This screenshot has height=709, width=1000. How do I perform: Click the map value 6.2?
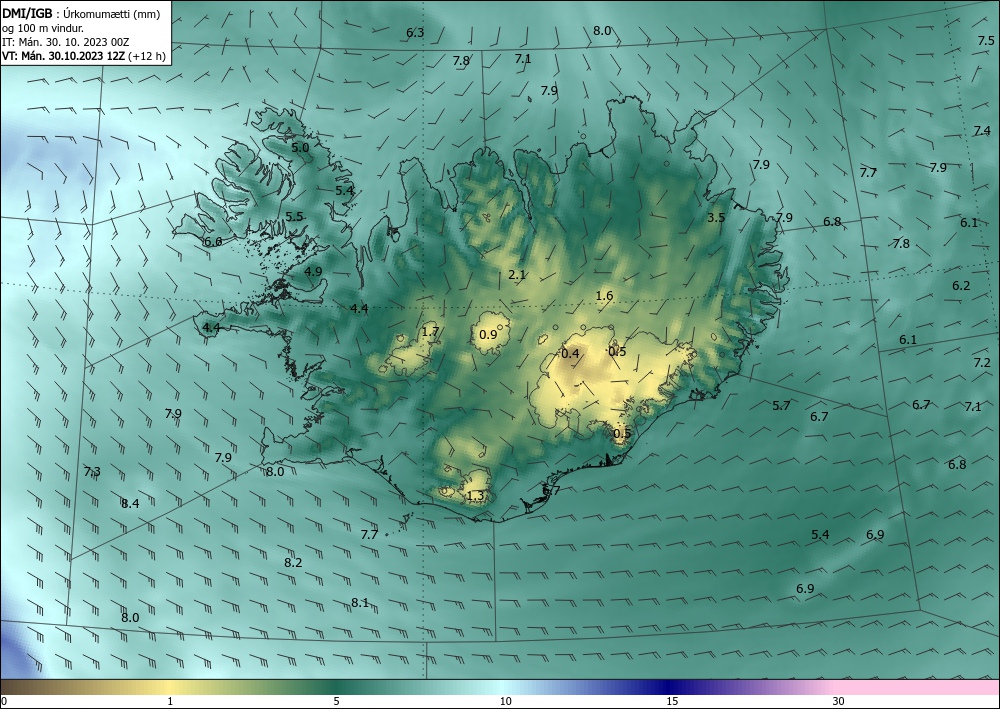click(x=961, y=286)
